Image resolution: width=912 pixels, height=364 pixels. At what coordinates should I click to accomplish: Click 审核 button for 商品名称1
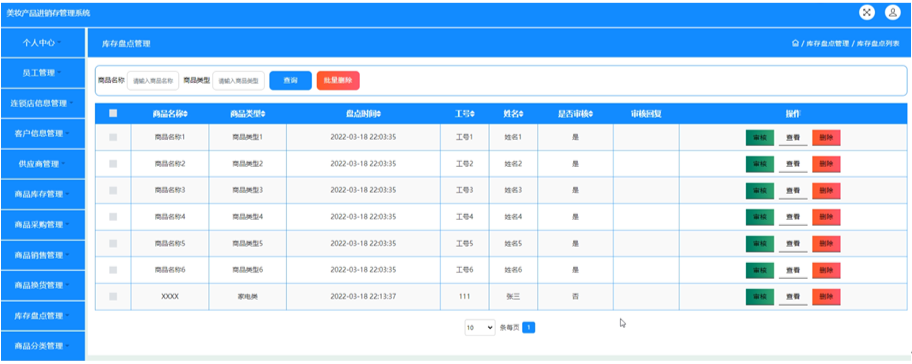point(760,138)
